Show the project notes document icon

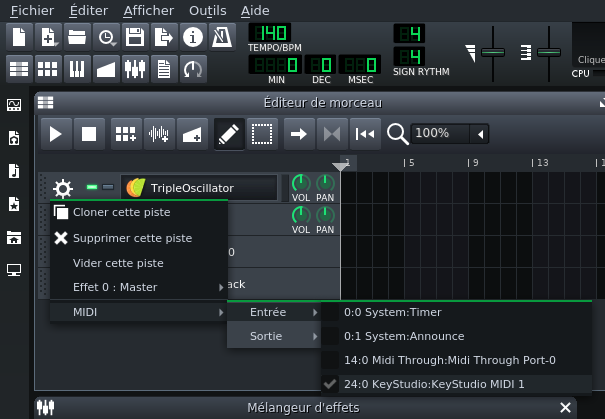164,69
